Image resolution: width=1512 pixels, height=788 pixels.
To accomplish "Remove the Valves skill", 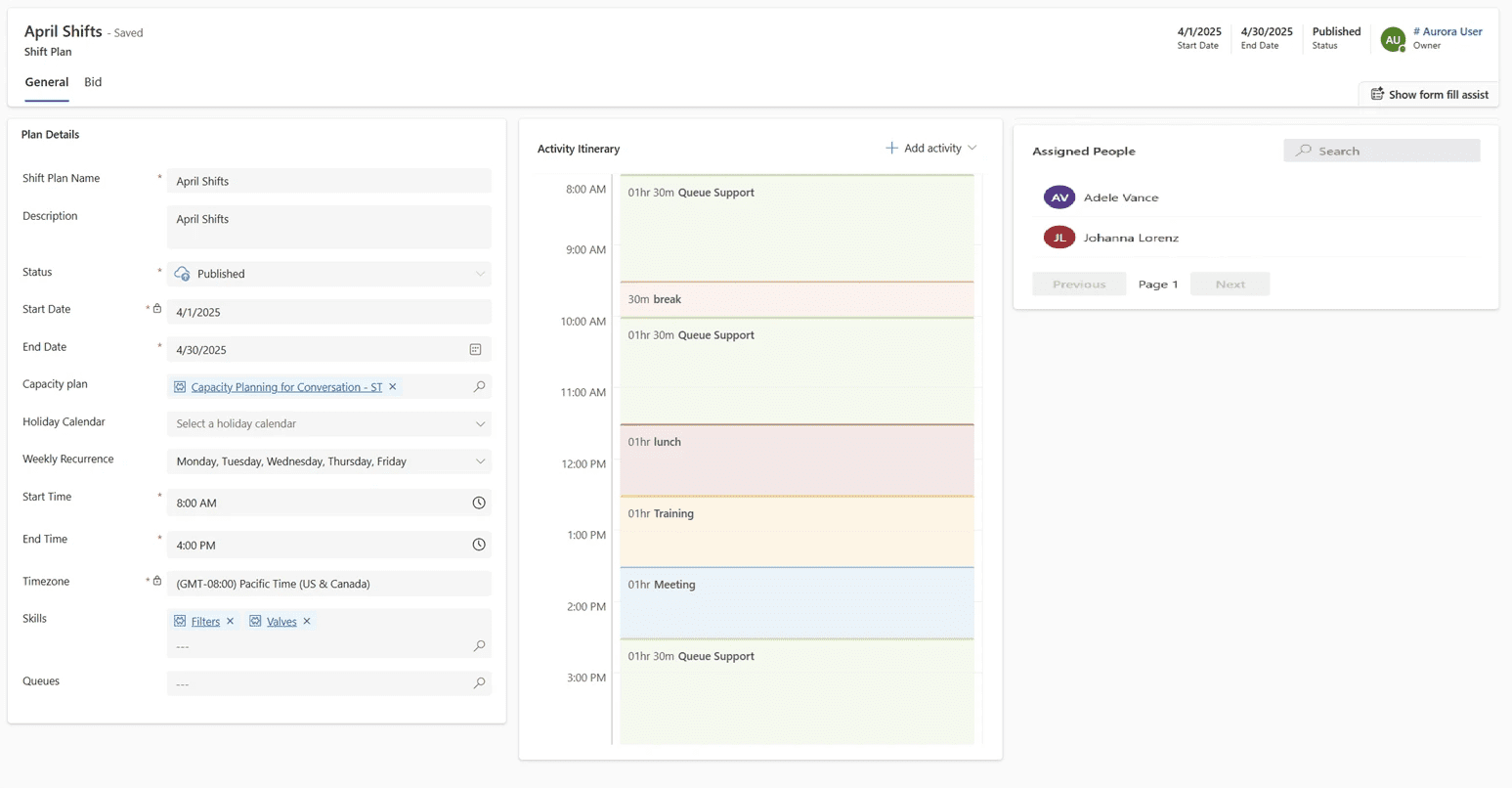I will click(x=307, y=621).
